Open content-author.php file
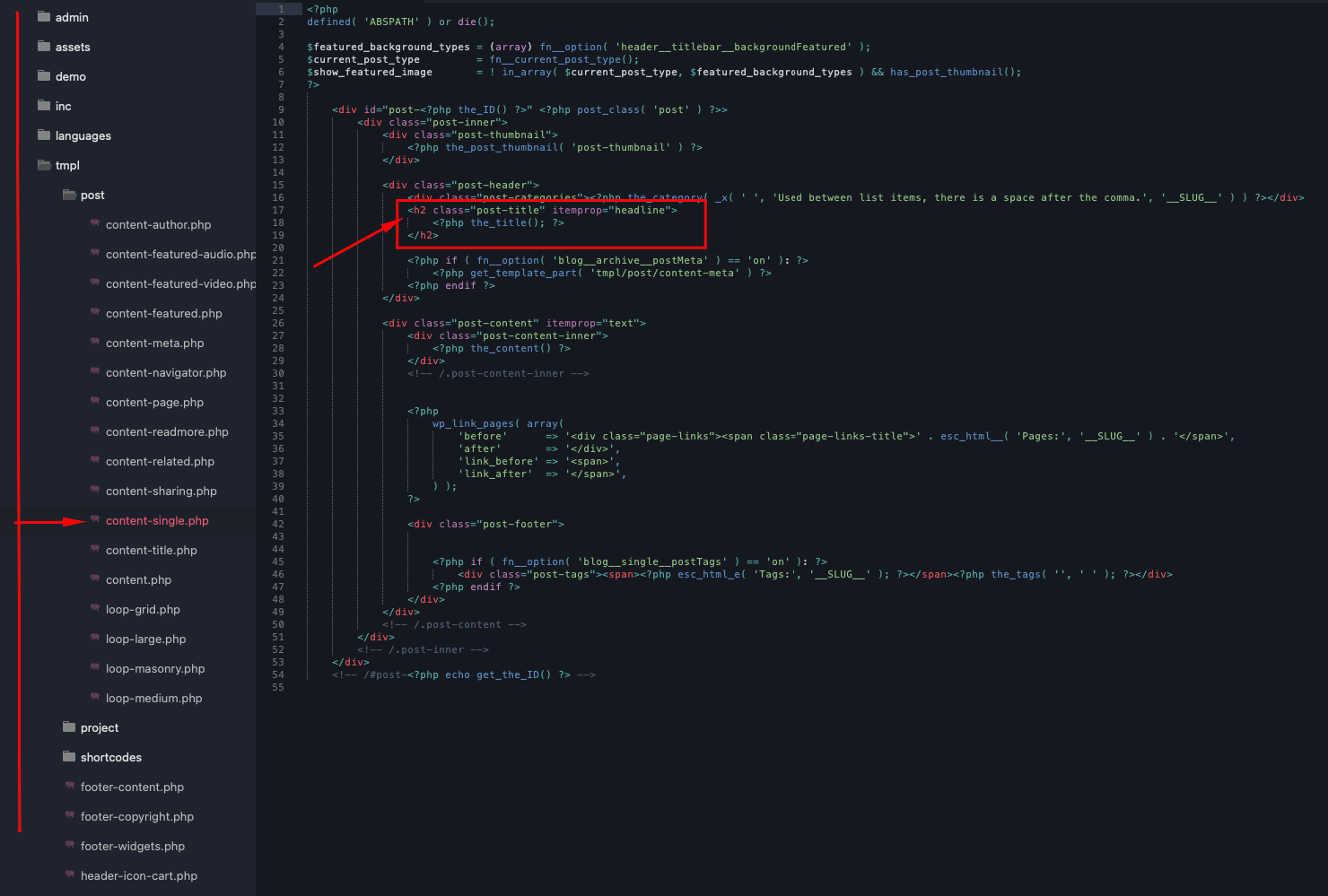This screenshot has width=1328, height=896. click(159, 224)
